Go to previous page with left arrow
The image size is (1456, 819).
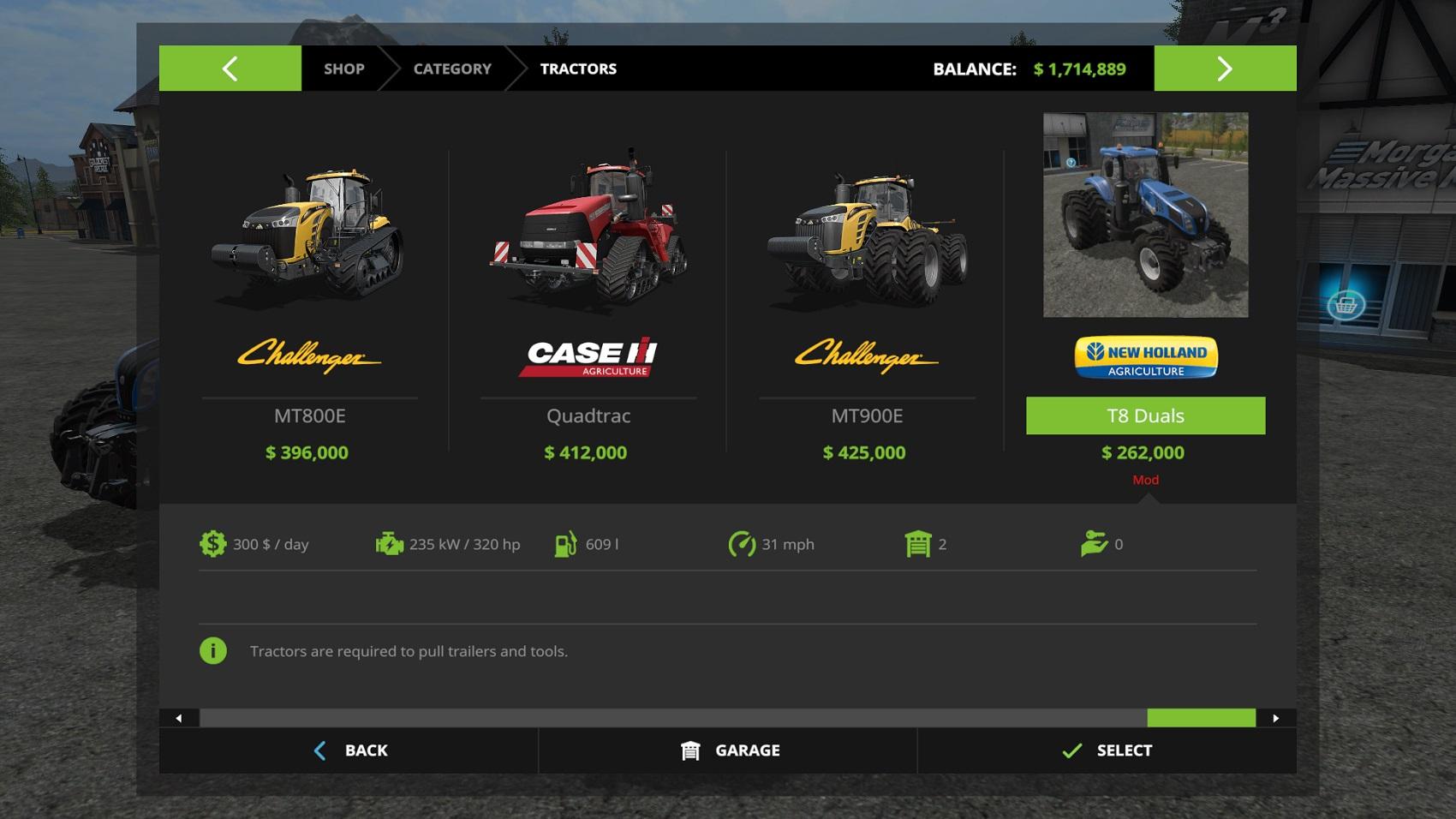pos(230,69)
